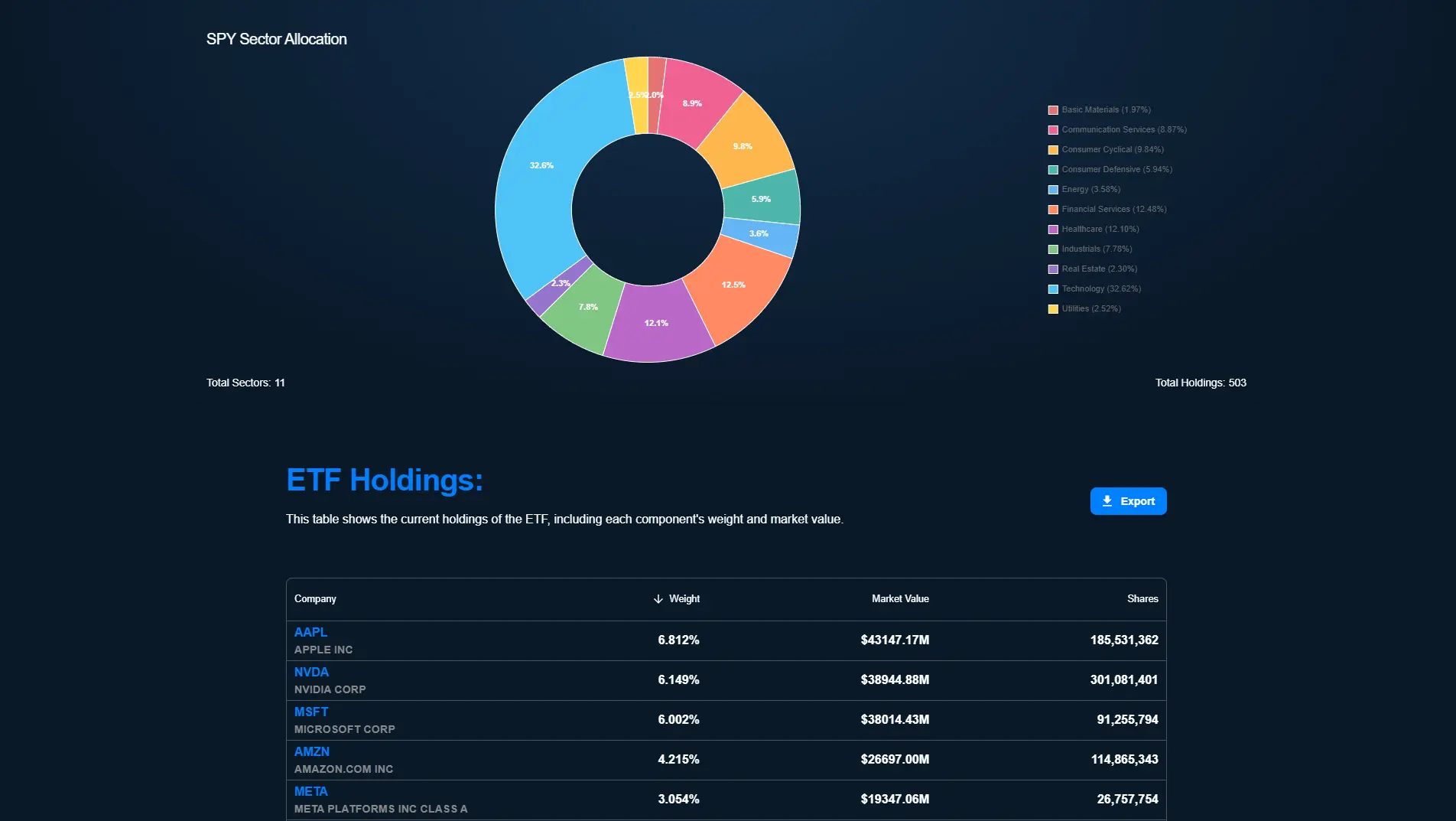Click the 12.1% Healthcare donut slice
Screen dimensions: 1456x821
(x=657, y=323)
